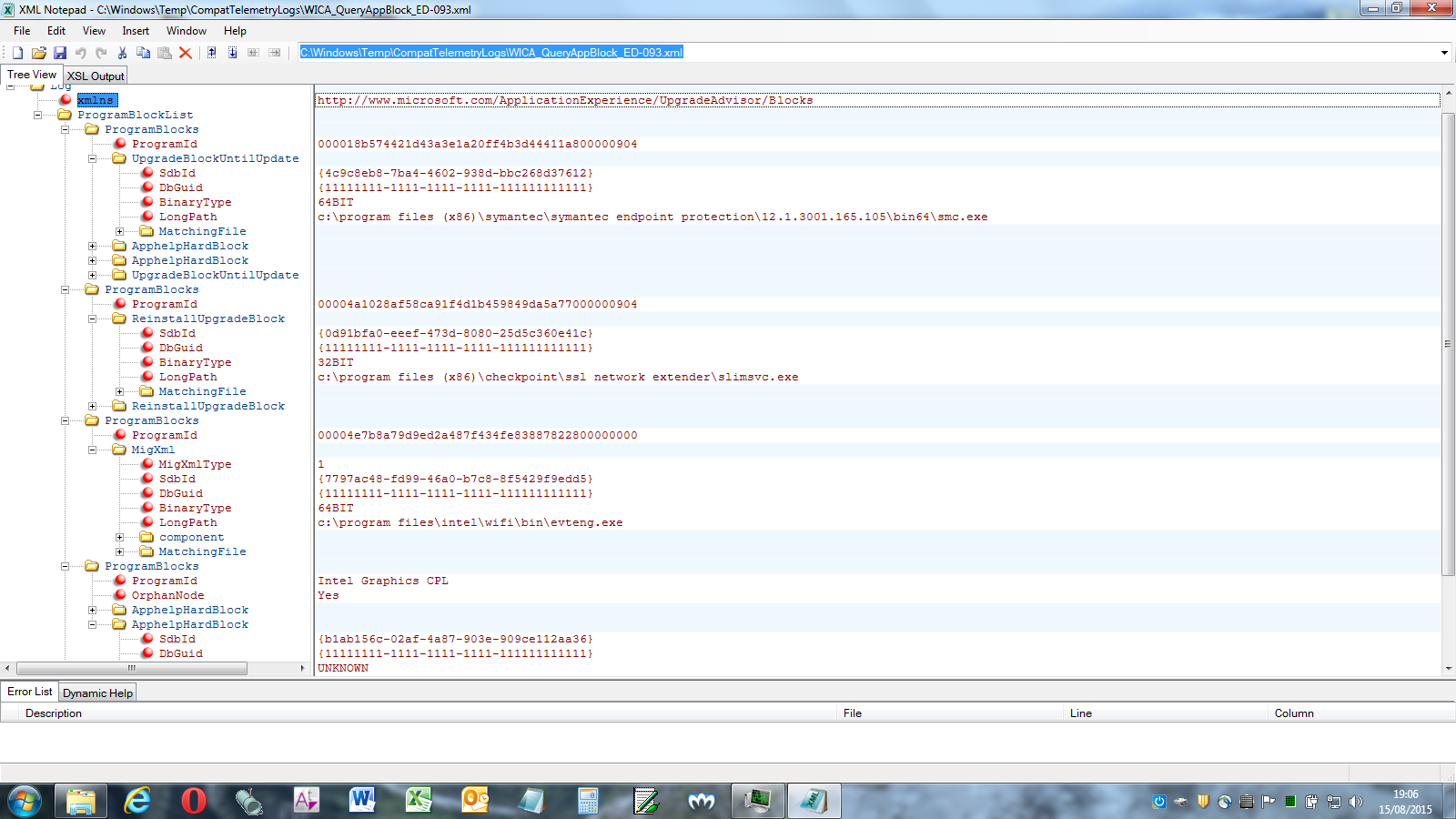Open the file path dropdown arrow
1456x819 pixels.
[x=1444, y=53]
